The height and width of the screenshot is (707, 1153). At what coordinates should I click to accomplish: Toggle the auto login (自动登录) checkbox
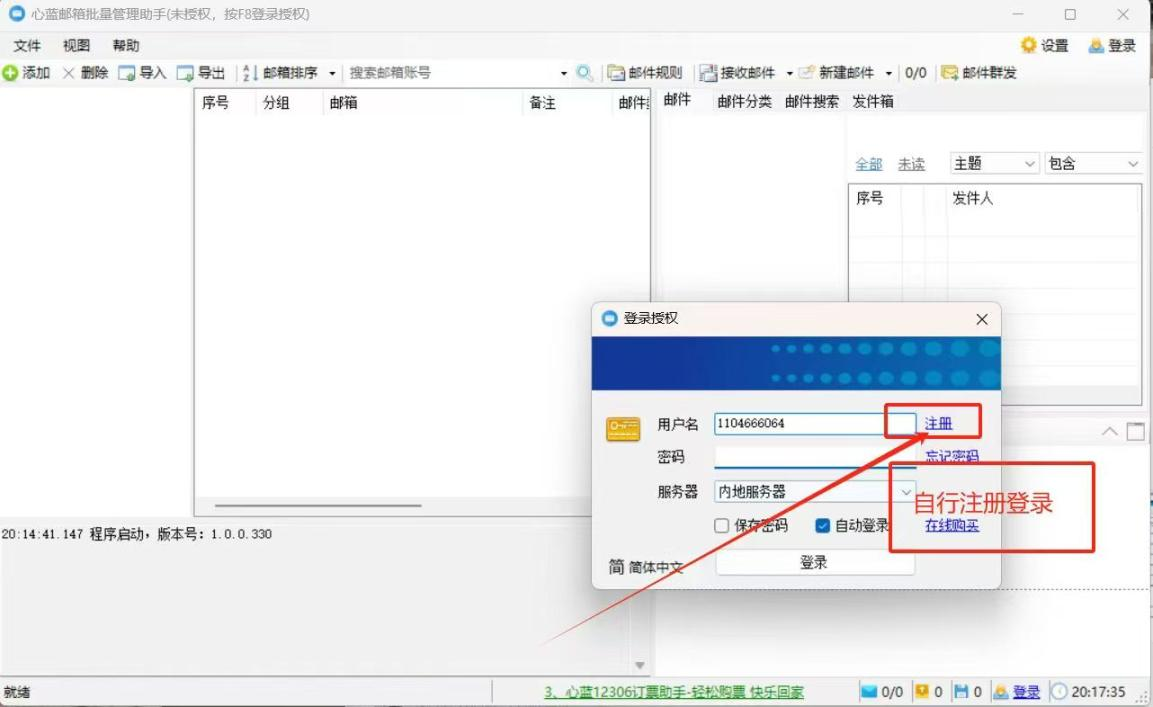pyautogui.click(x=823, y=525)
